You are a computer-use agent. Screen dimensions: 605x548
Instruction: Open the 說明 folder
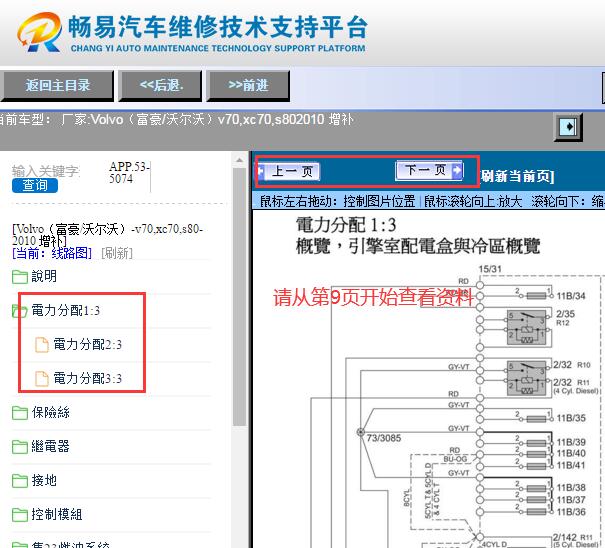[44, 276]
